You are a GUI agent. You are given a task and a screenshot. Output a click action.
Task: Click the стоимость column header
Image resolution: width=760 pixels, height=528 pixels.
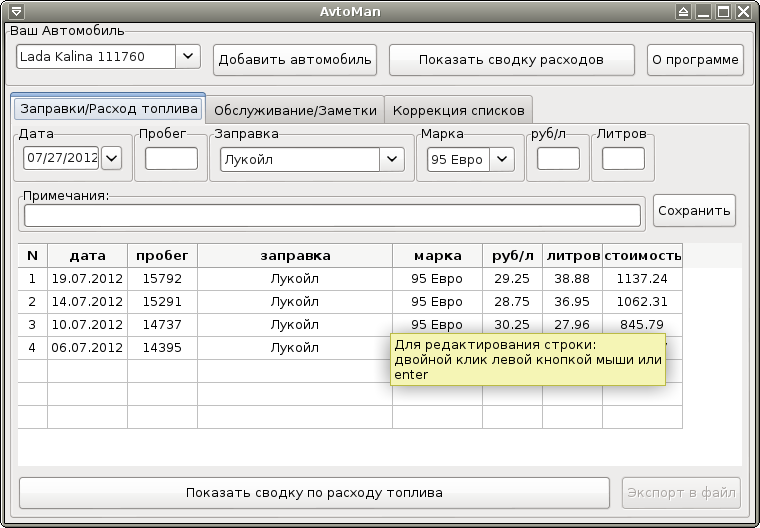click(x=642, y=256)
